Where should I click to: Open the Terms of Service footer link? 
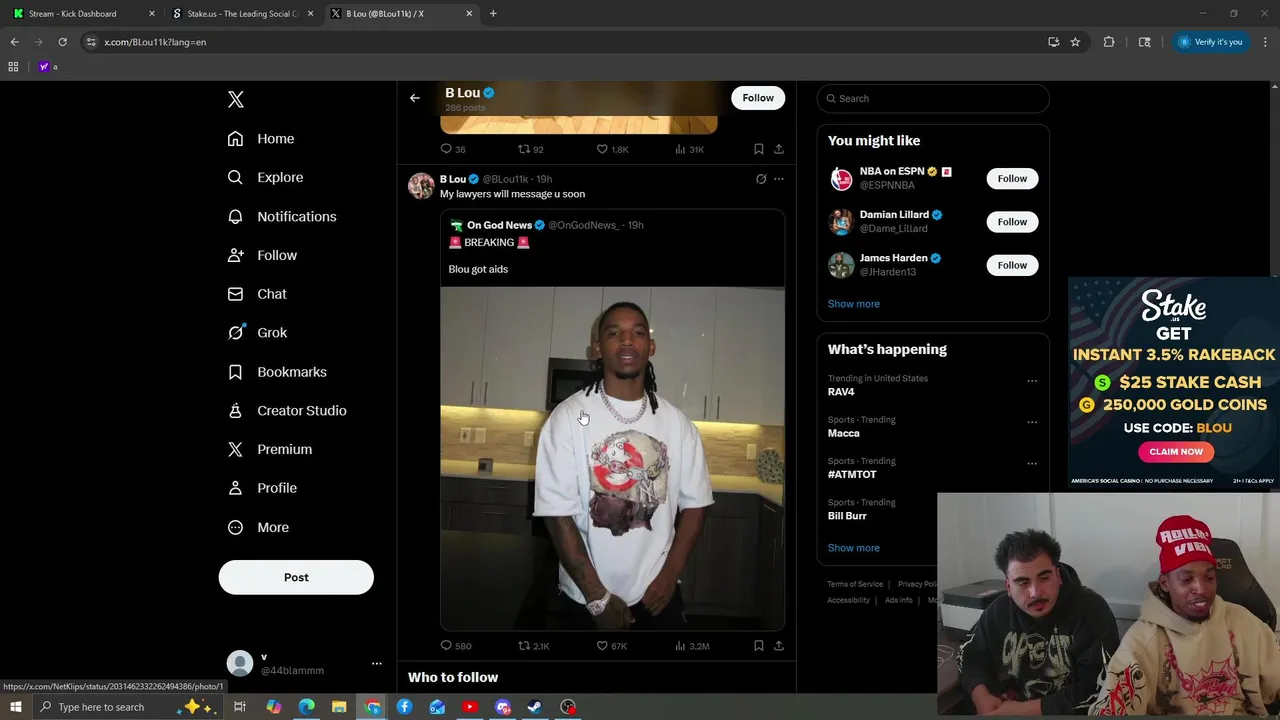click(855, 584)
